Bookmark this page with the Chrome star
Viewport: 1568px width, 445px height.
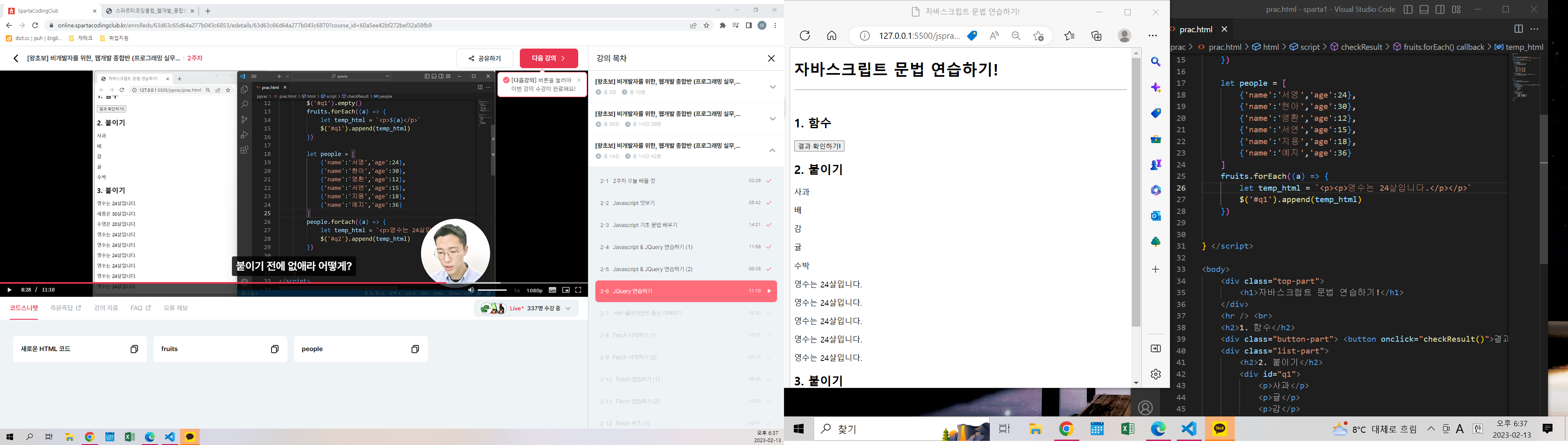click(x=707, y=26)
